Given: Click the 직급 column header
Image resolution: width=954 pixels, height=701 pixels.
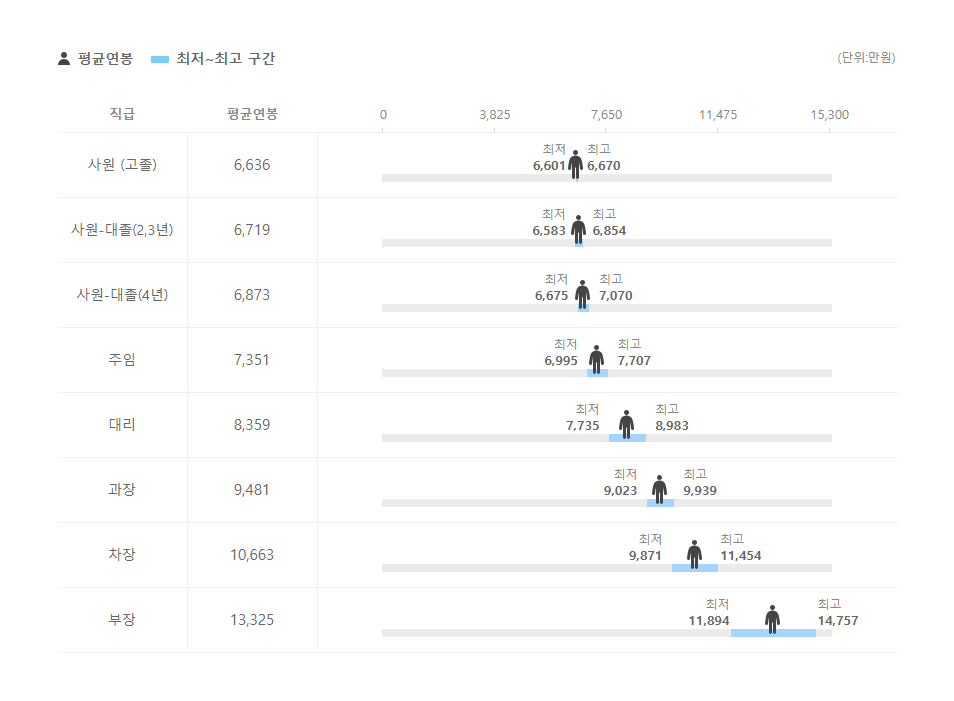Looking at the screenshot, I should click(122, 114).
